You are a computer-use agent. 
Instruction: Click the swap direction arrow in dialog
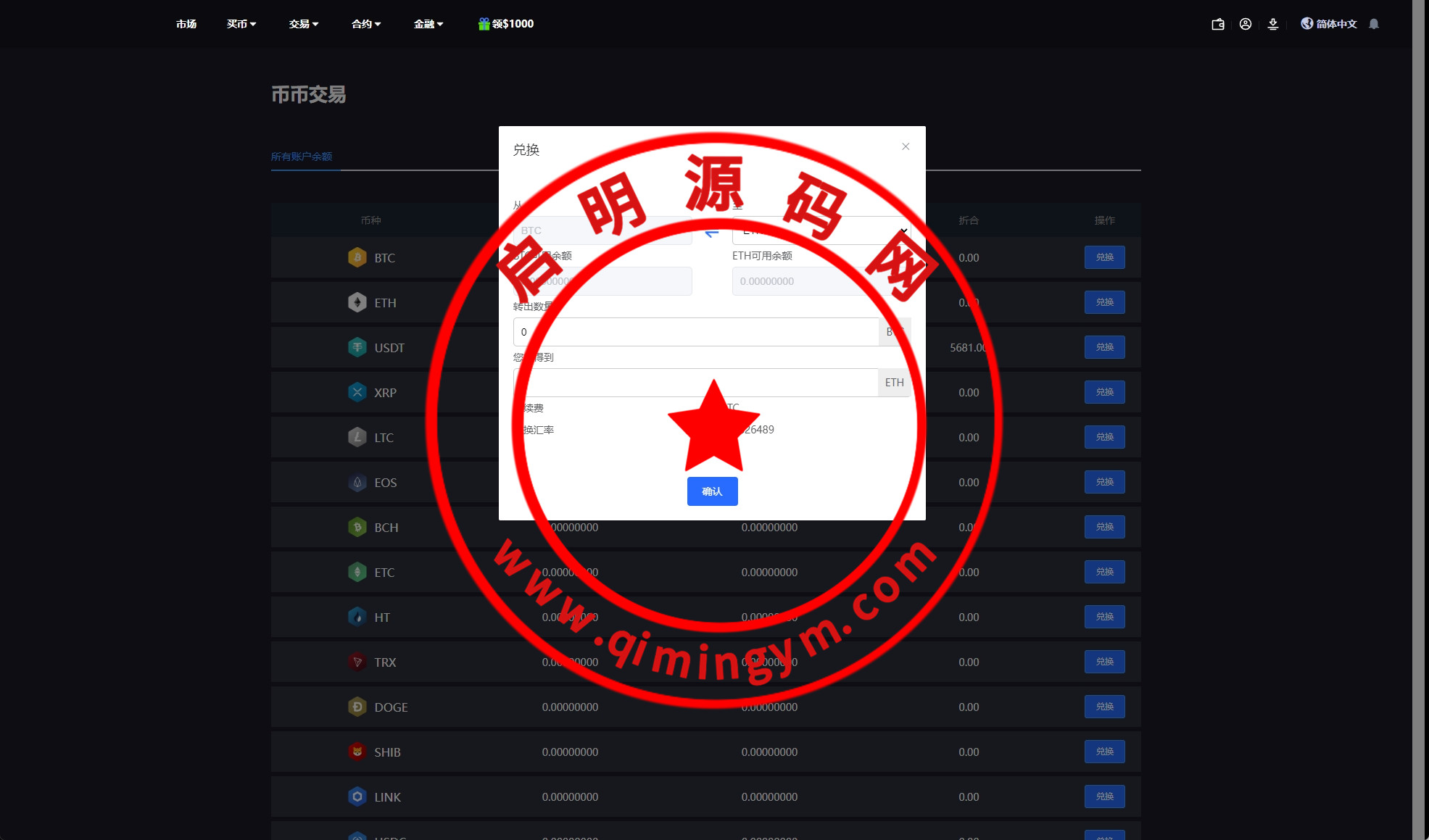712,233
